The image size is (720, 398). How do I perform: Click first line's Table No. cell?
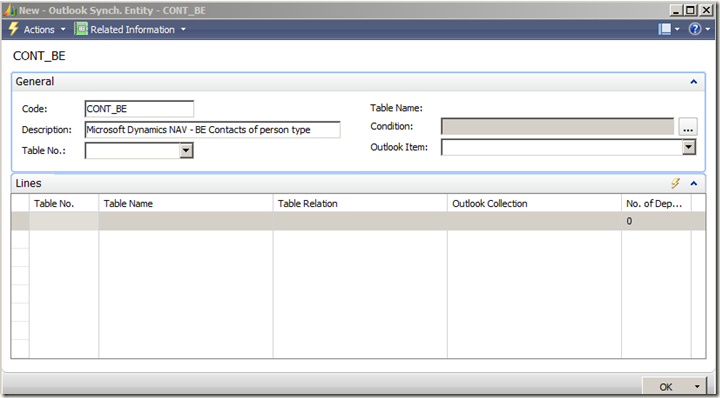(64, 221)
